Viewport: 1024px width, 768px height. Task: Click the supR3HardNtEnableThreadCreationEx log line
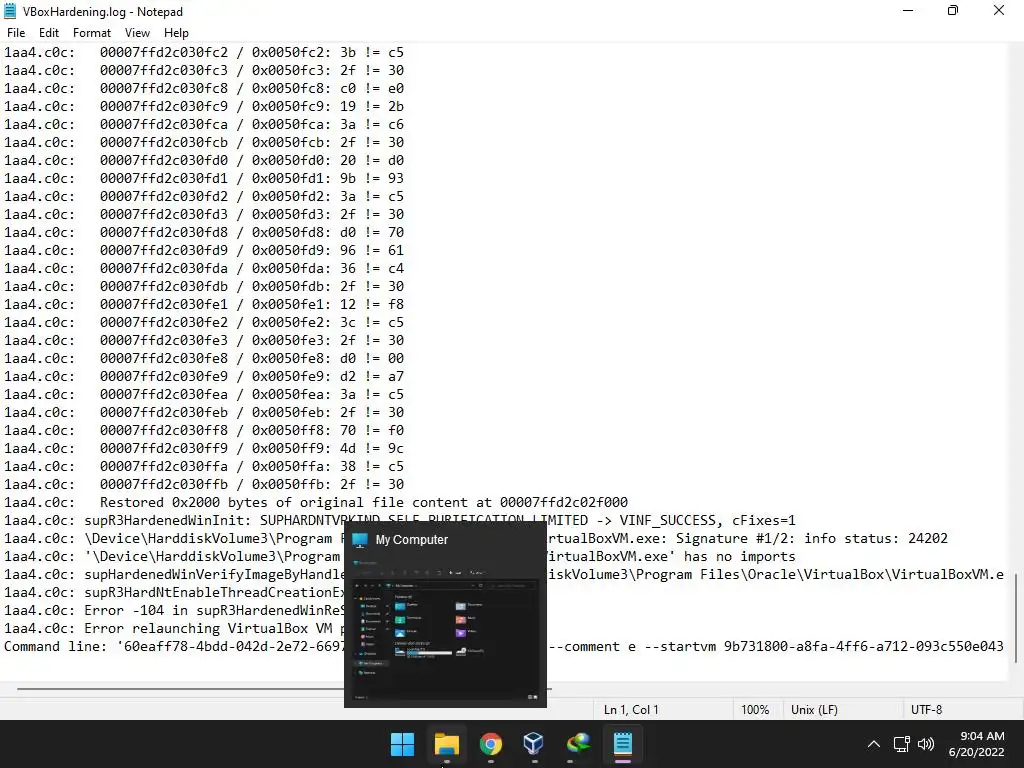pos(174,592)
